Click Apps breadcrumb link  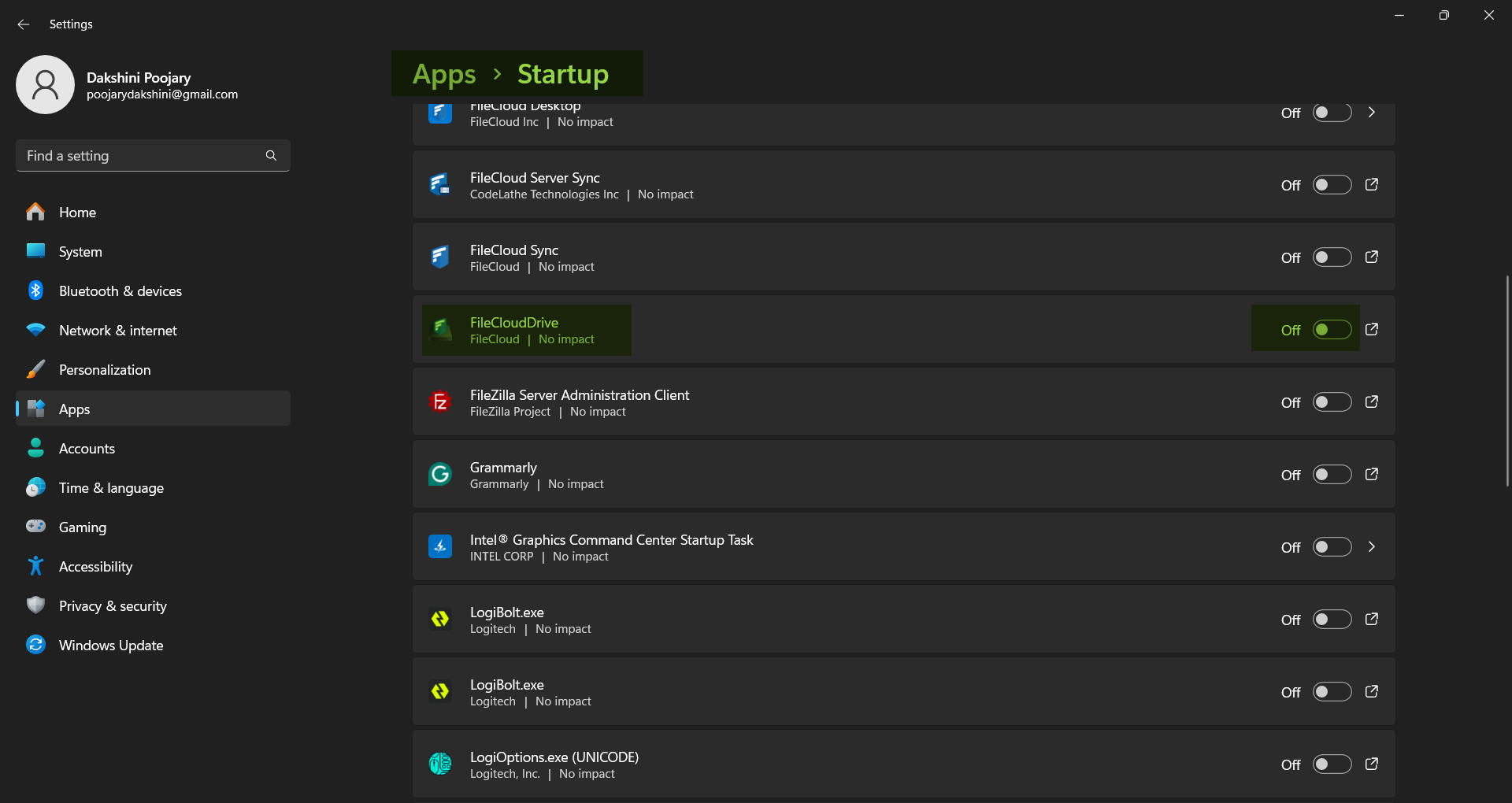[x=444, y=74]
